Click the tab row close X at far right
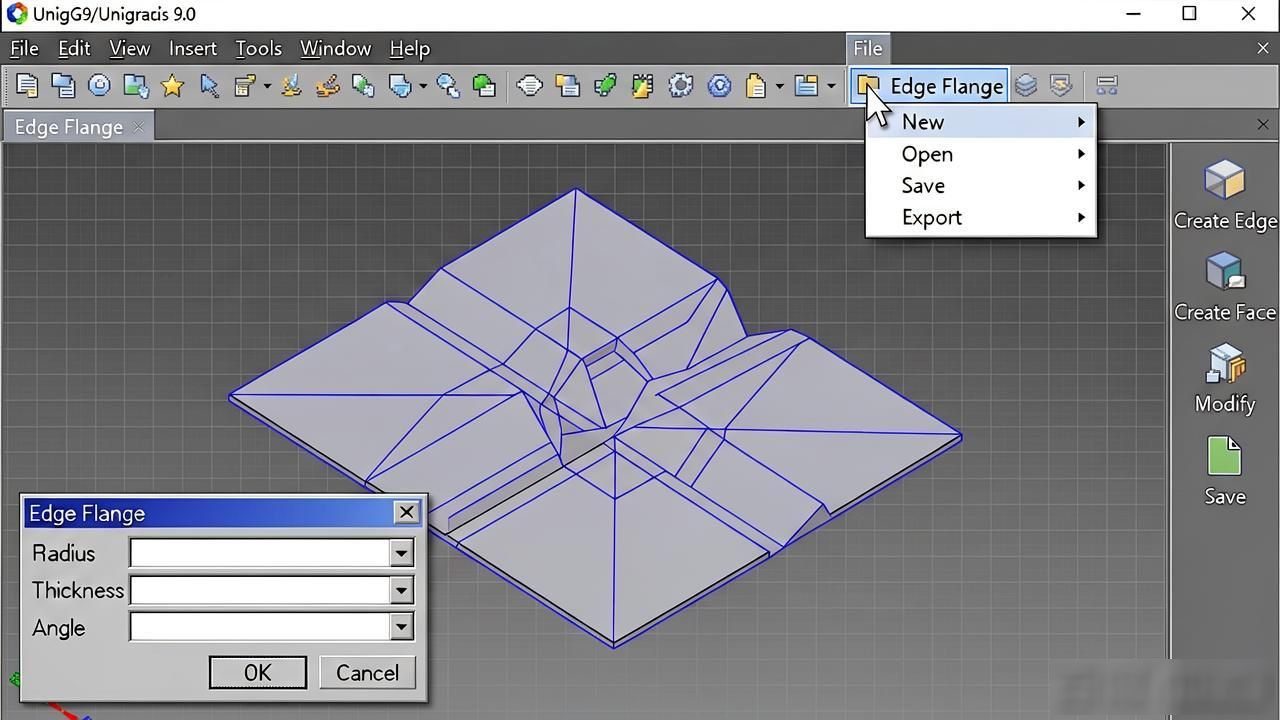 coord(1262,124)
